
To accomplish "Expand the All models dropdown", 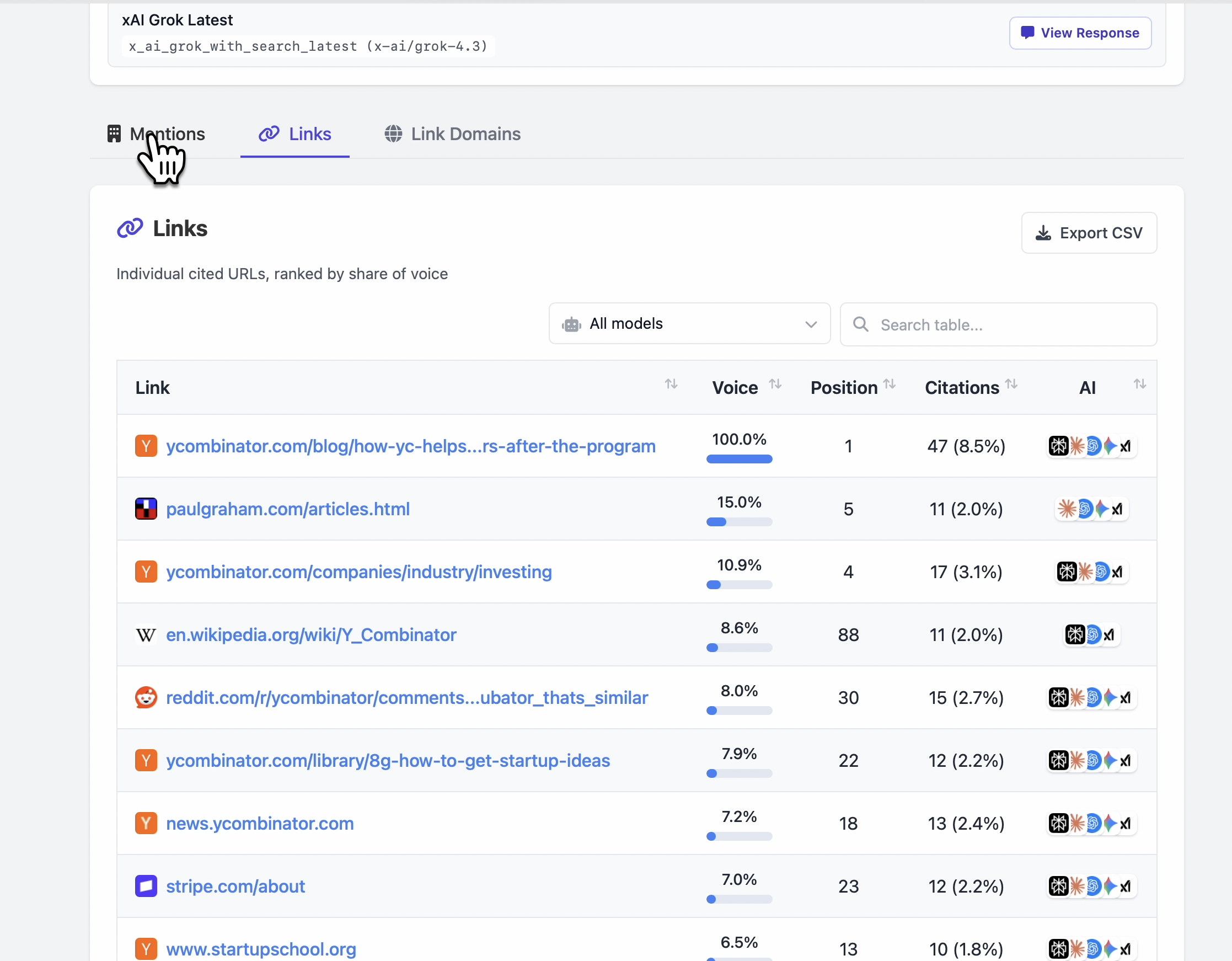I will pyautogui.click(x=689, y=323).
